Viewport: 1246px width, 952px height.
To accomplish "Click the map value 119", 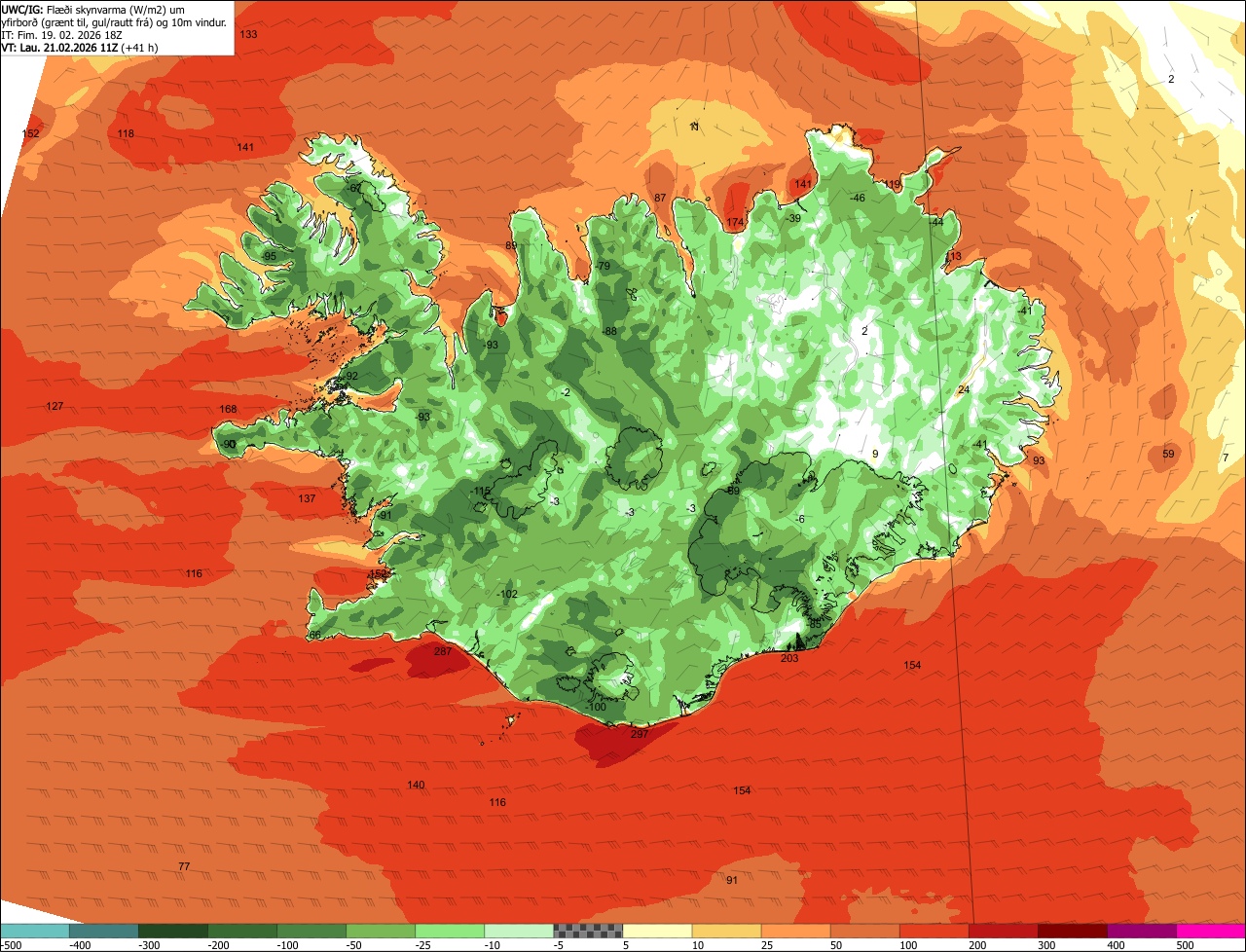I will 893,184.
